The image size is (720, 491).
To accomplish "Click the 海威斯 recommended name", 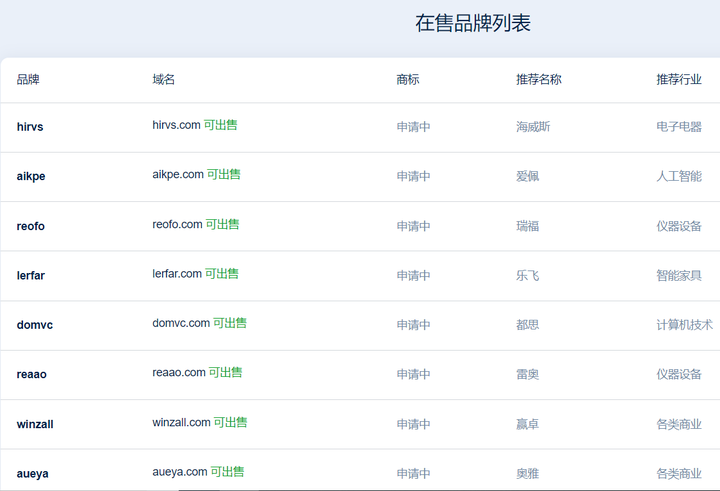I will coord(533,127).
